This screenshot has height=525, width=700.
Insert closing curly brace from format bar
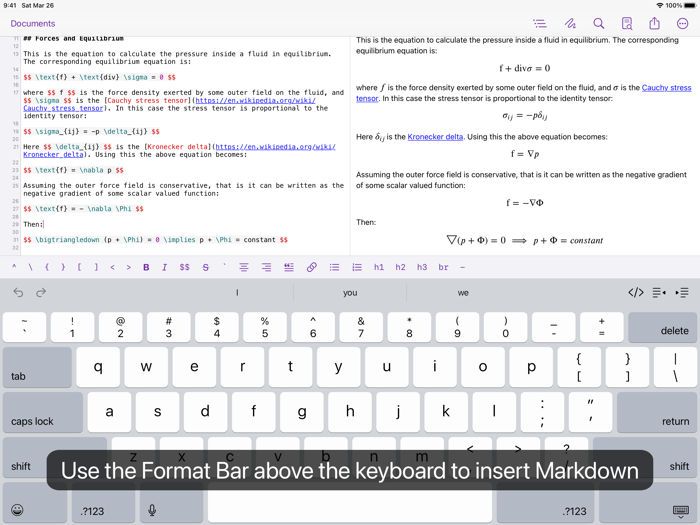coord(63,267)
